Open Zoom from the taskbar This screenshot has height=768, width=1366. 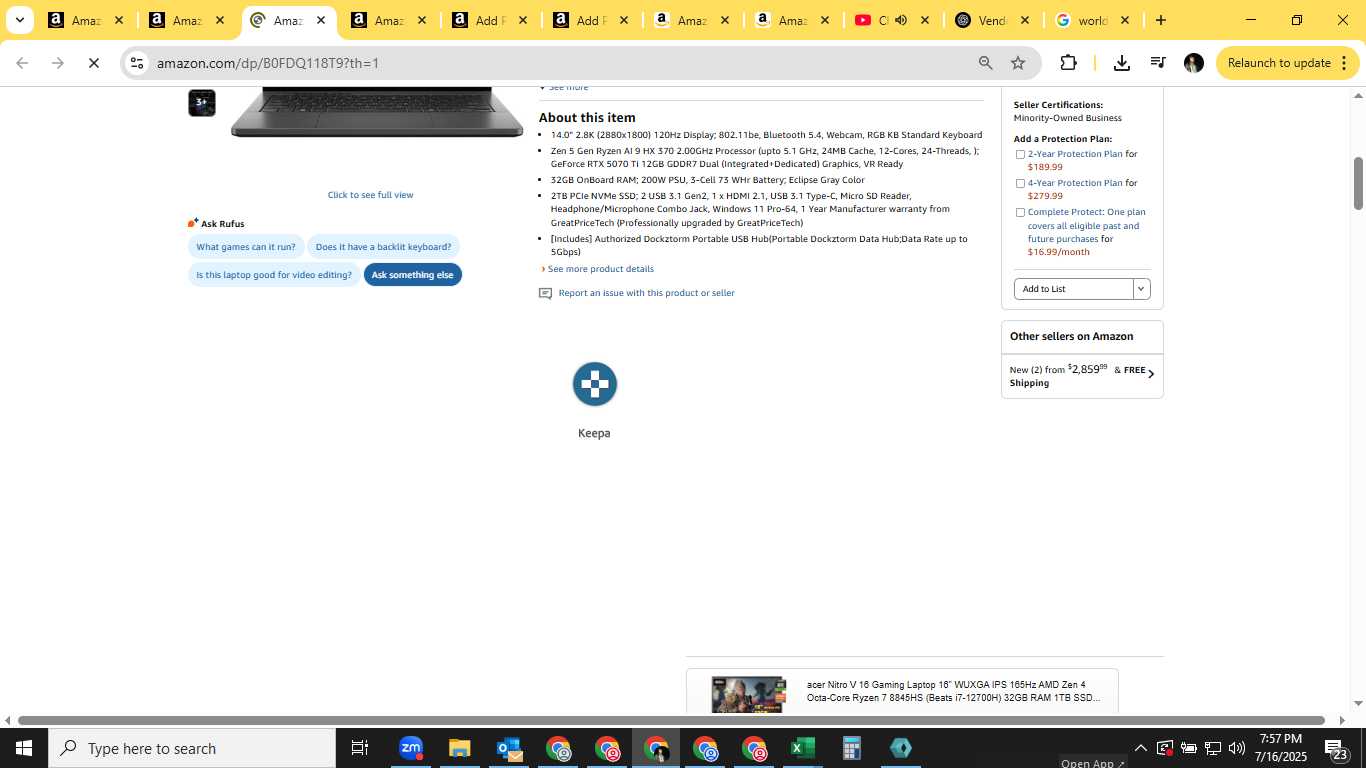(411, 748)
